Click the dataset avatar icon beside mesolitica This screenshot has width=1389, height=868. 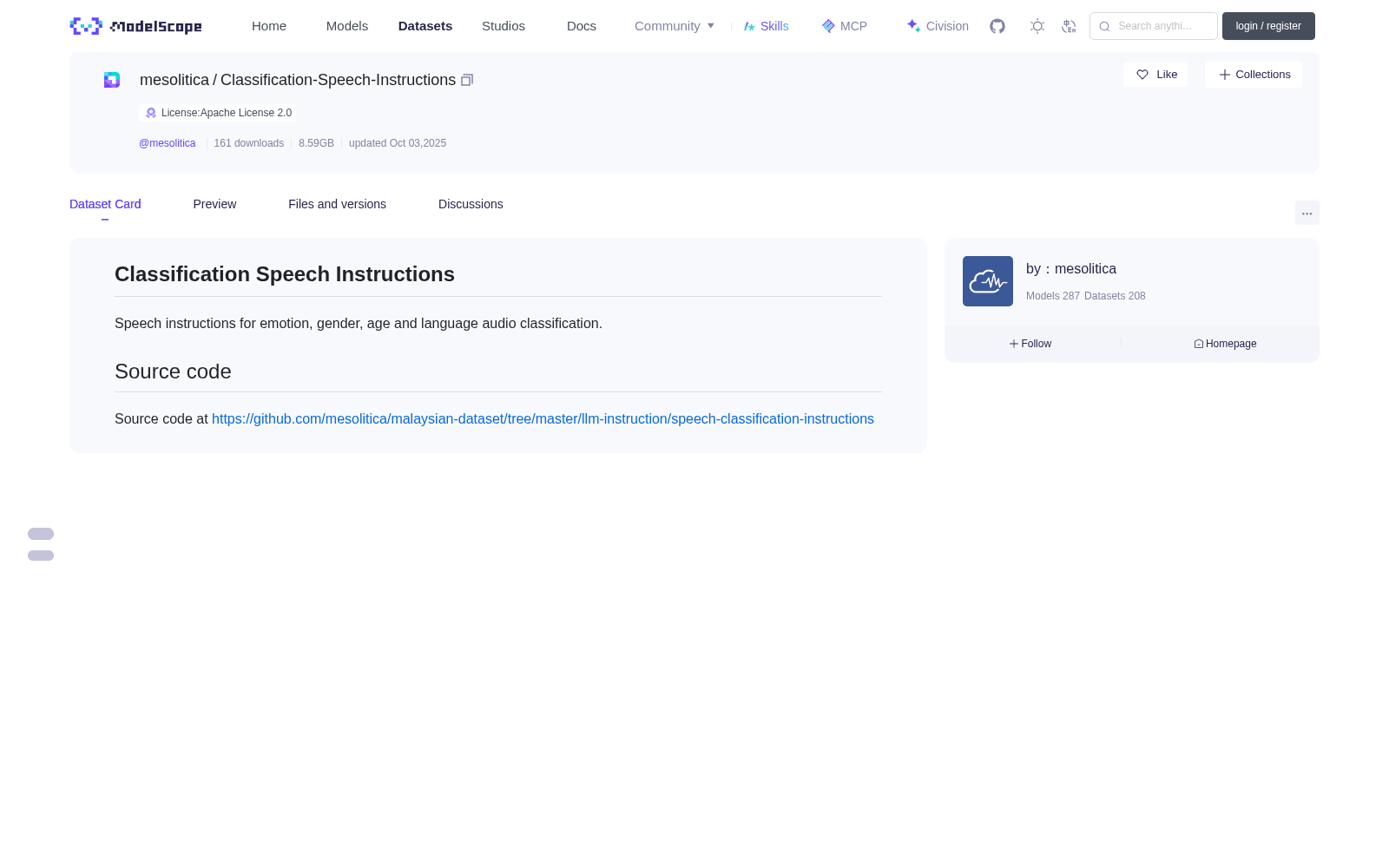tap(112, 80)
